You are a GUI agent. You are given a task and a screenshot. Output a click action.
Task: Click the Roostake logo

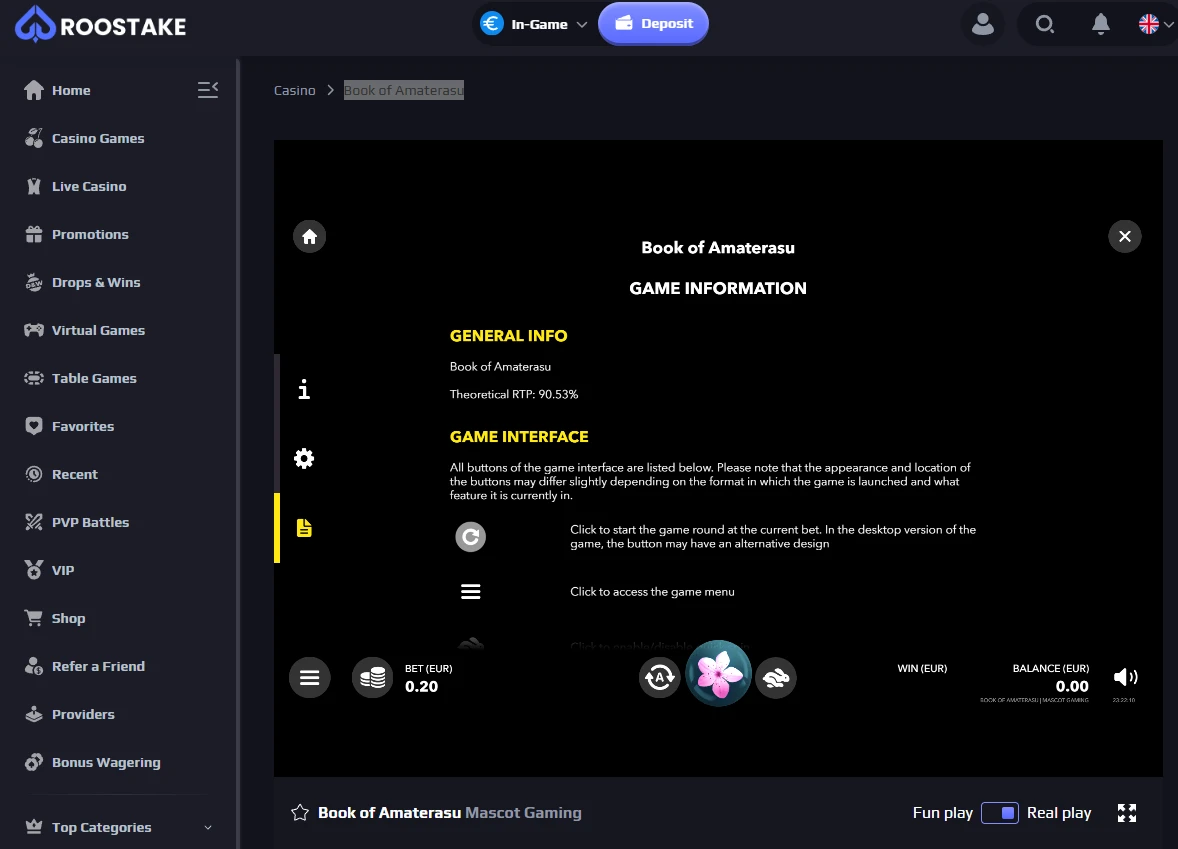[101, 25]
